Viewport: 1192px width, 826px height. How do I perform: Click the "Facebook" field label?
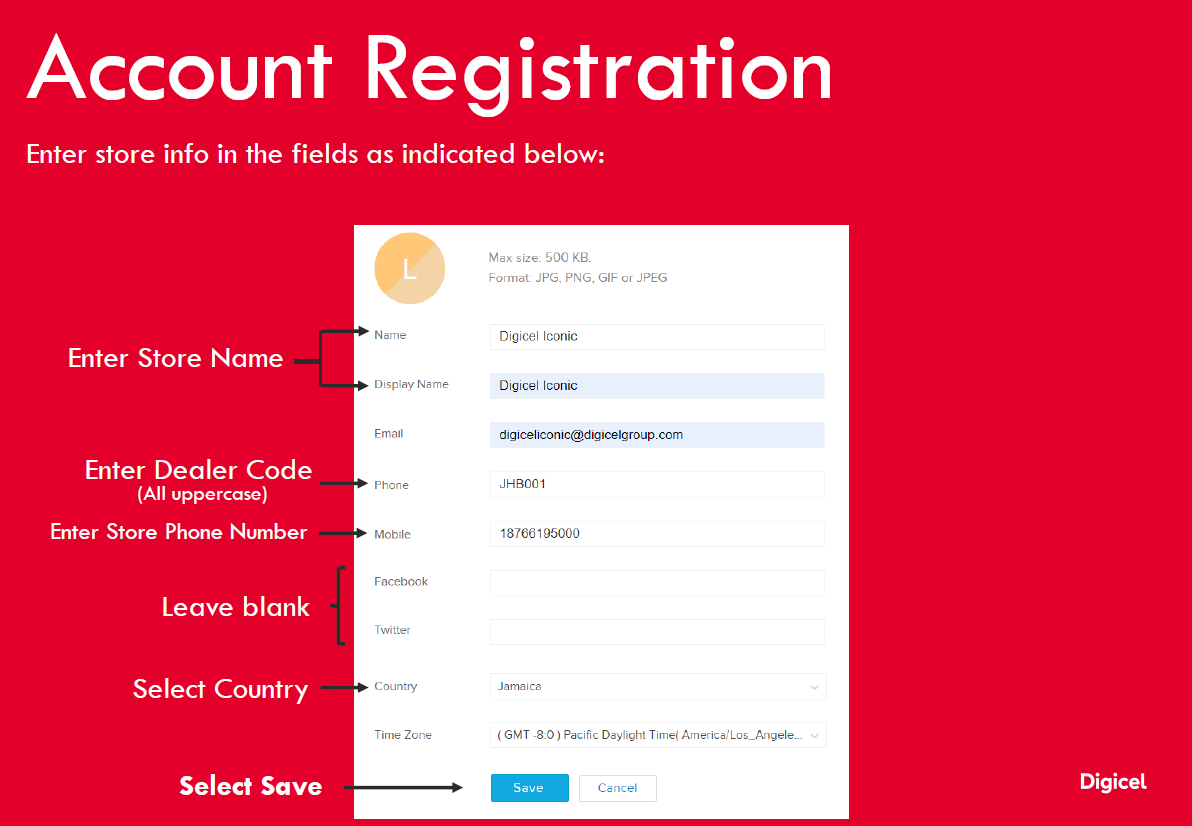click(401, 581)
